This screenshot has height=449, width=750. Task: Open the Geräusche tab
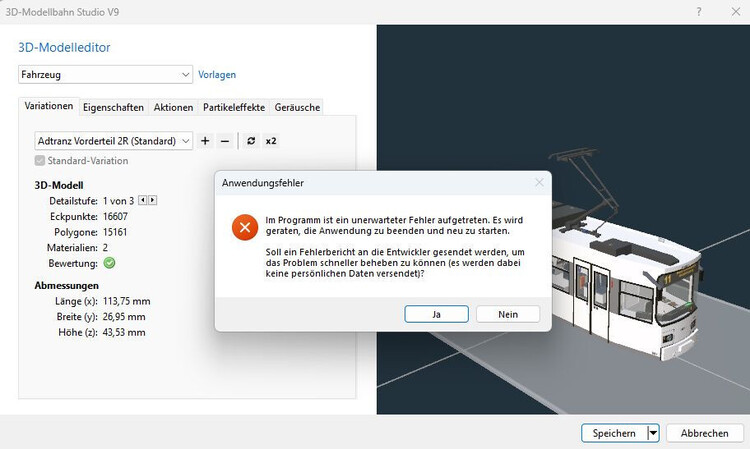click(x=297, y=107)
